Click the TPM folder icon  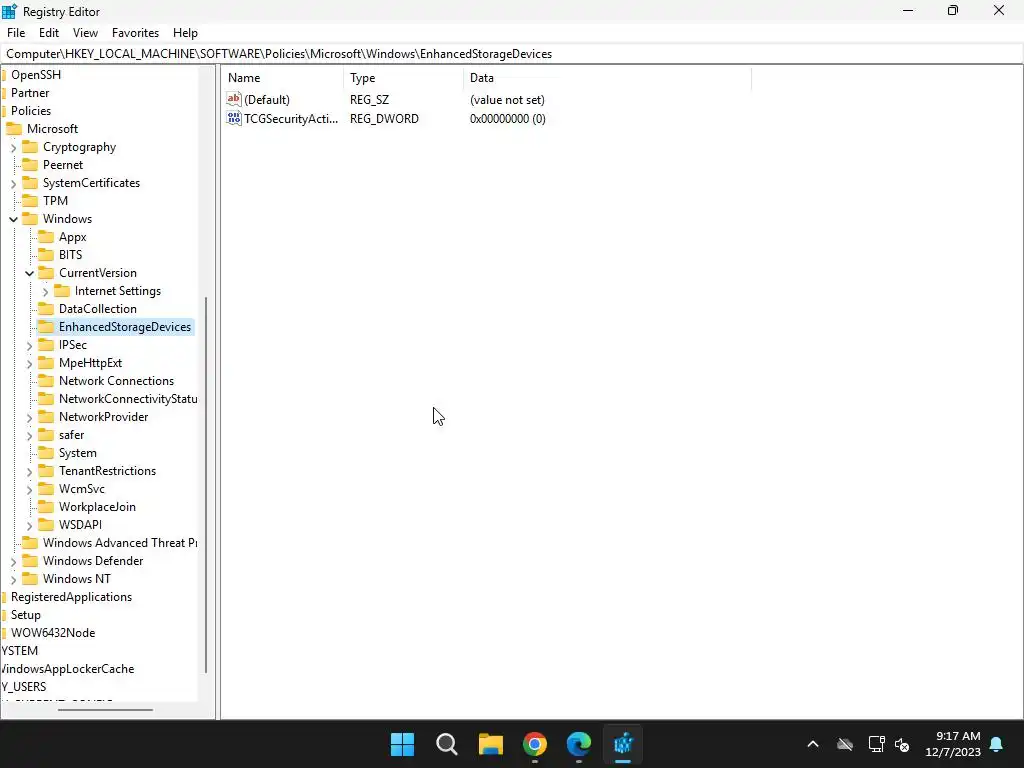pos(30,200)
